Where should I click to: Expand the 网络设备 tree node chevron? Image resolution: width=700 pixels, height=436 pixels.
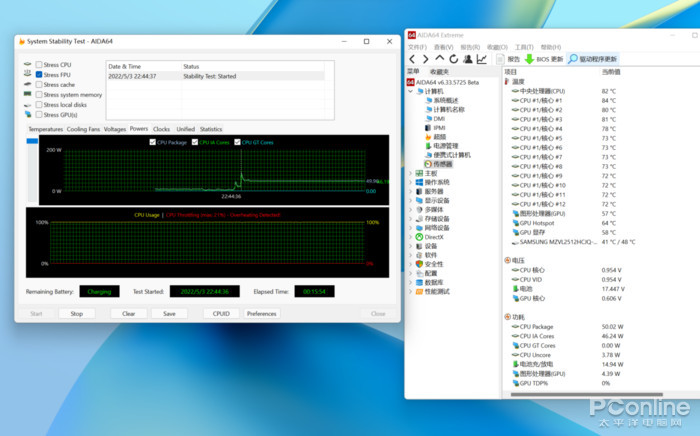pyautogui.click(x=410, y=228)
